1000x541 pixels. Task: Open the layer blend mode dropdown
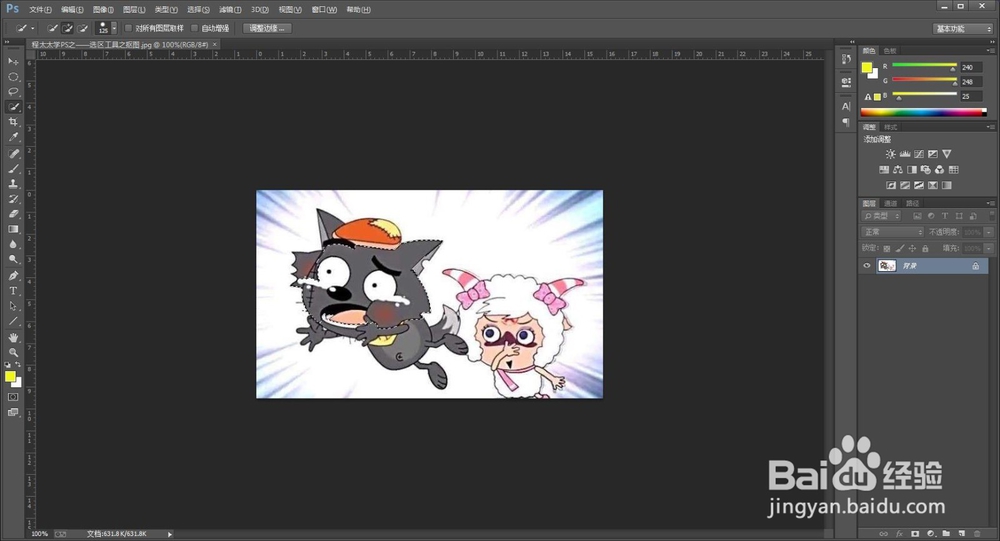coord(892,232)
